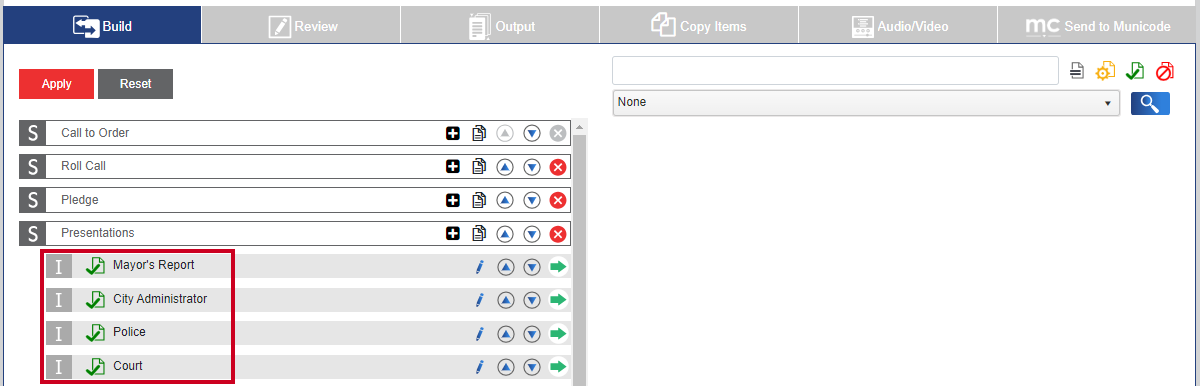The height and width of the screenshot is (386, 1200).
Task: Click green arrow on Police row
Action: (558, 333)
